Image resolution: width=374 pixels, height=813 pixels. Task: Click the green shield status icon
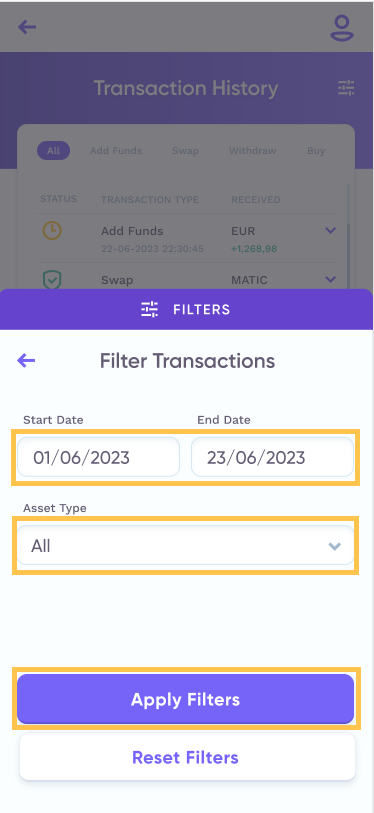coord(52,280)
